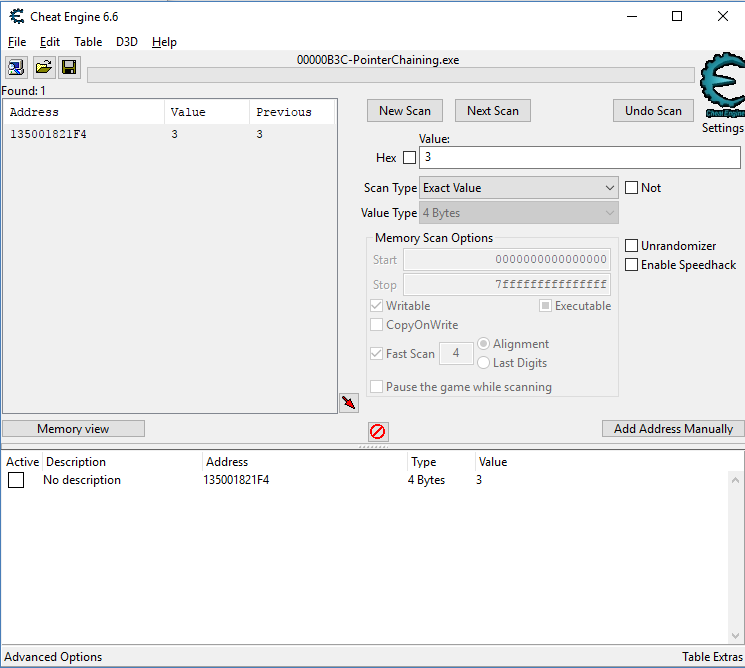Image resolution: width=745 pixels, height=668 pixels.
Task: Activate the No description address entry
Action: pyautogui.click(x=16, y=480)
